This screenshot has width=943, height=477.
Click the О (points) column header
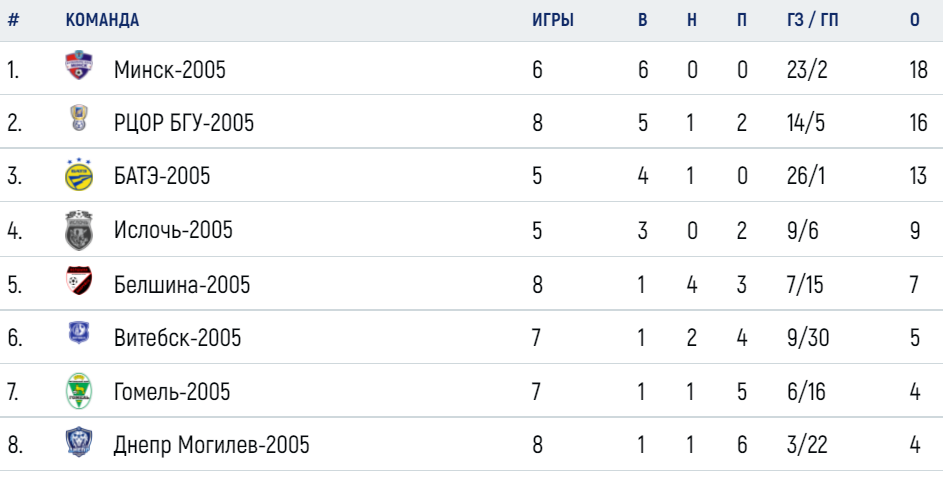pos(915,20)
